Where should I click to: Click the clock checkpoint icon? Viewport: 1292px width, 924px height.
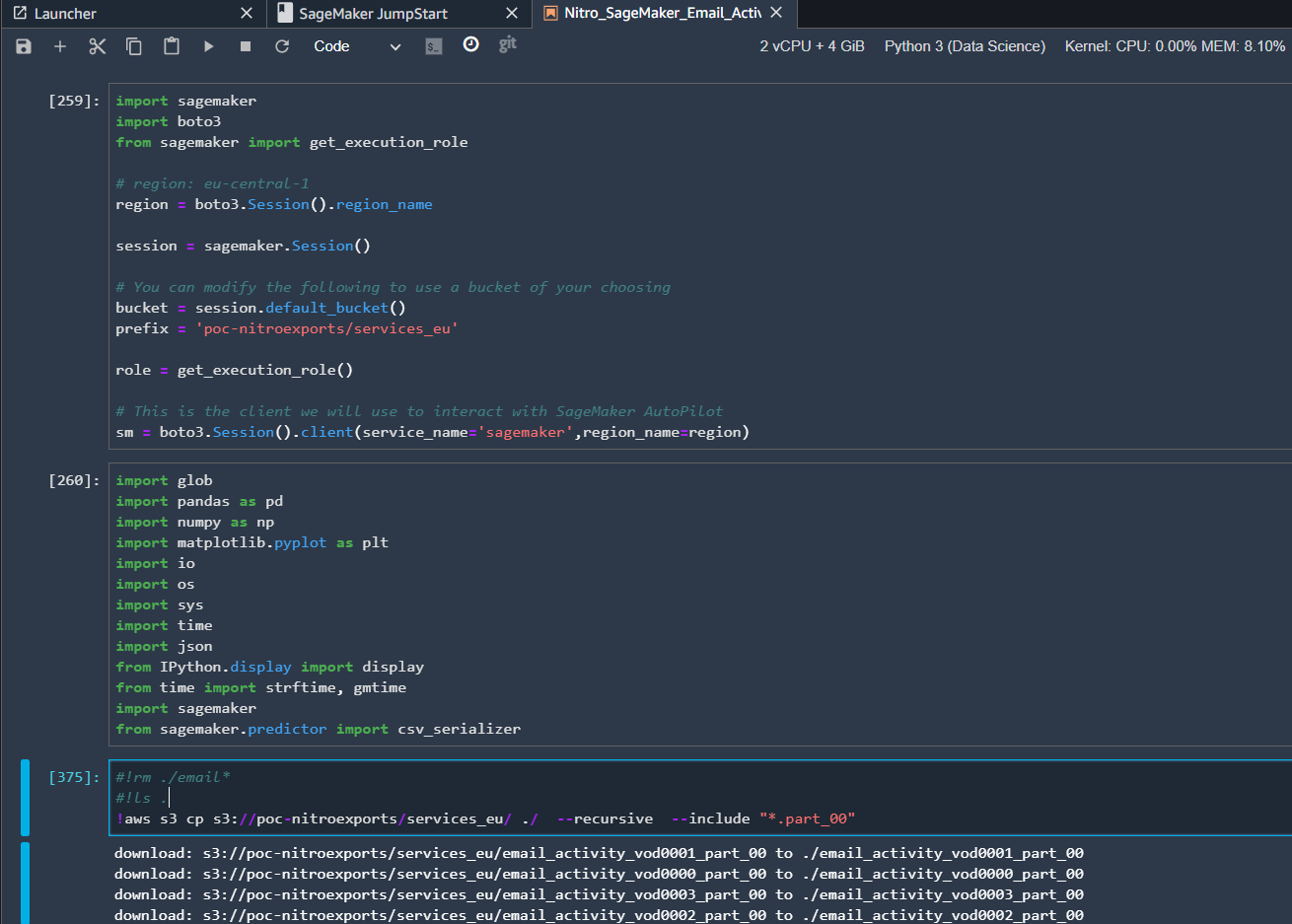click(471, 44)
